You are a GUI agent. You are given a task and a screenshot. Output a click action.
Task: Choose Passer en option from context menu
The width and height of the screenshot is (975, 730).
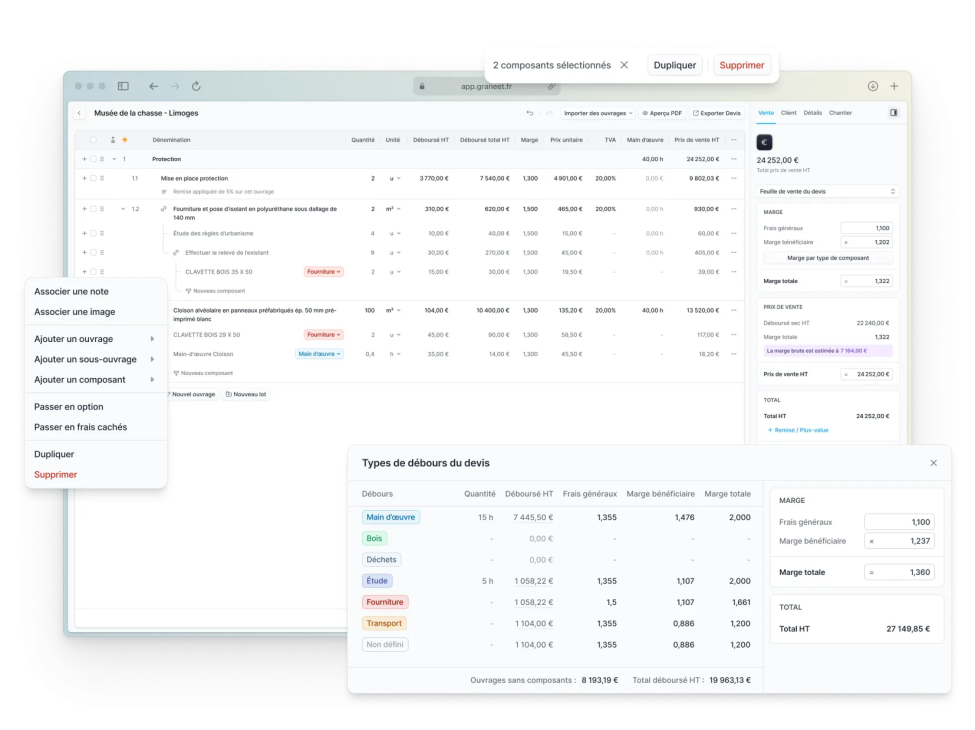(x=69, y=407)
